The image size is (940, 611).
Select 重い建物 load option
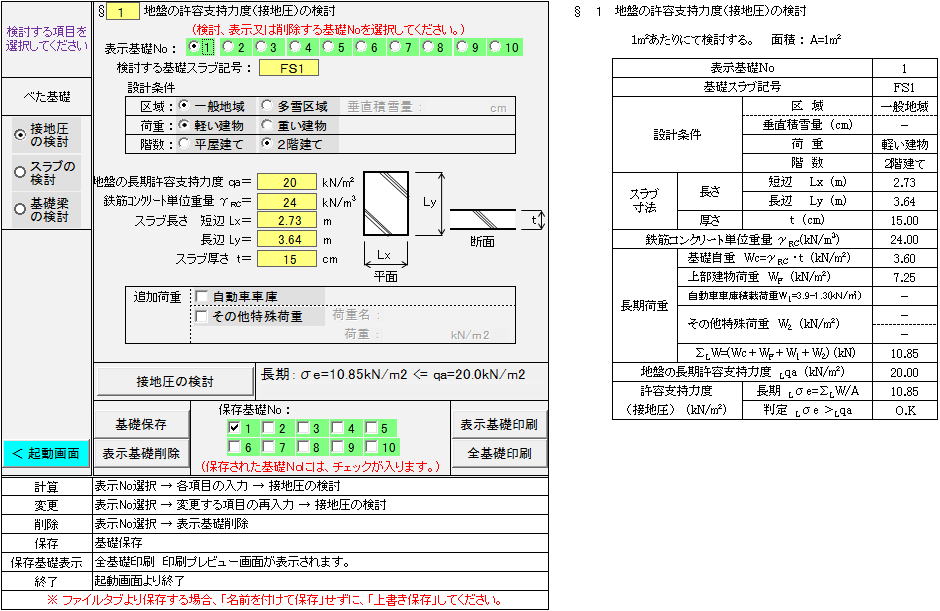(x=267, y=125)
